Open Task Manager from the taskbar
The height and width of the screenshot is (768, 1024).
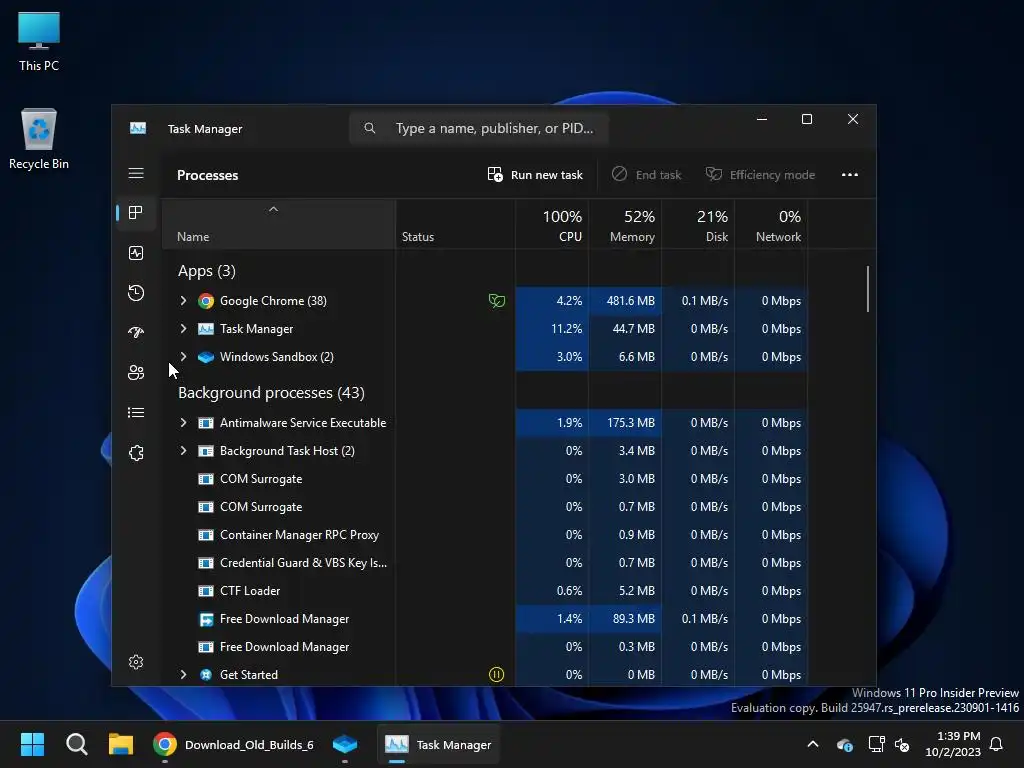click(438, 744)
